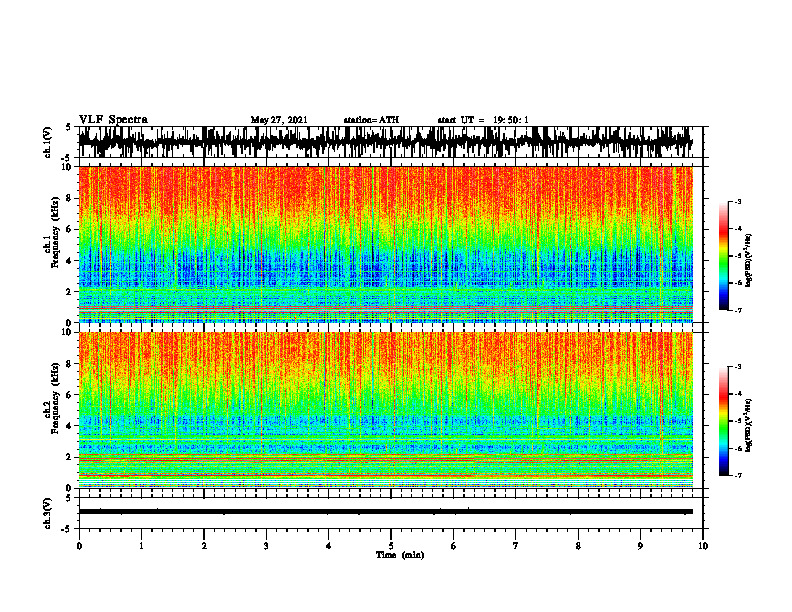The width and height of the screenshot is (792, 612).
Task: Click the time axis tick label '7'
Action: pyautogui.click(x=516, y=546)
